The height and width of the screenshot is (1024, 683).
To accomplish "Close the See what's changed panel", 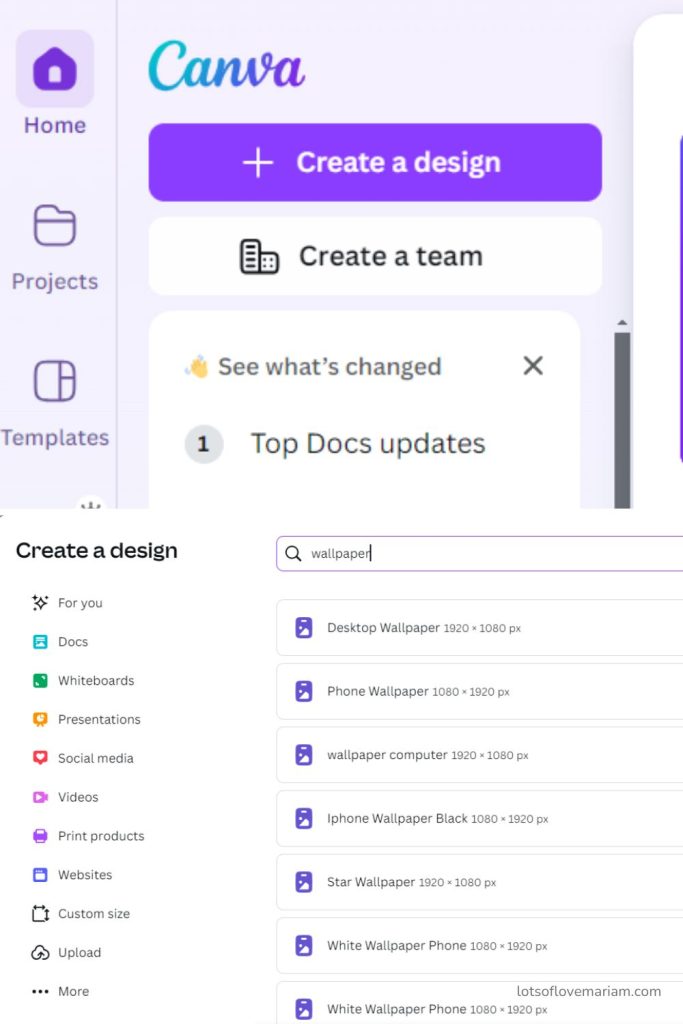I will pos(533,366).
